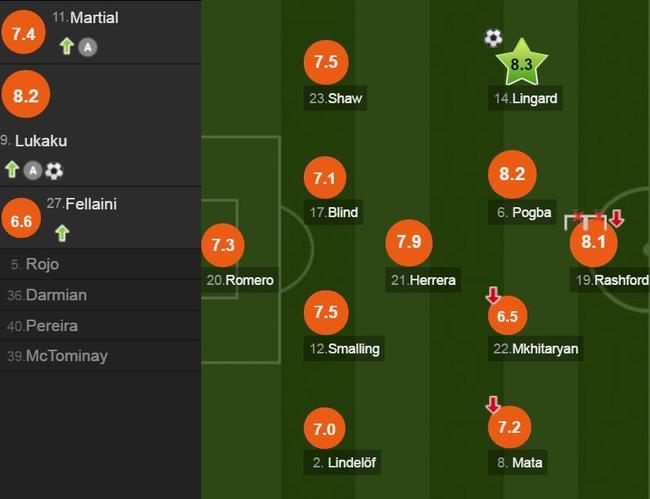The image size is (650, 499).
Task: Click the assist badge under Lukaku
Action: pyautogui.click(x=33, y=170)
